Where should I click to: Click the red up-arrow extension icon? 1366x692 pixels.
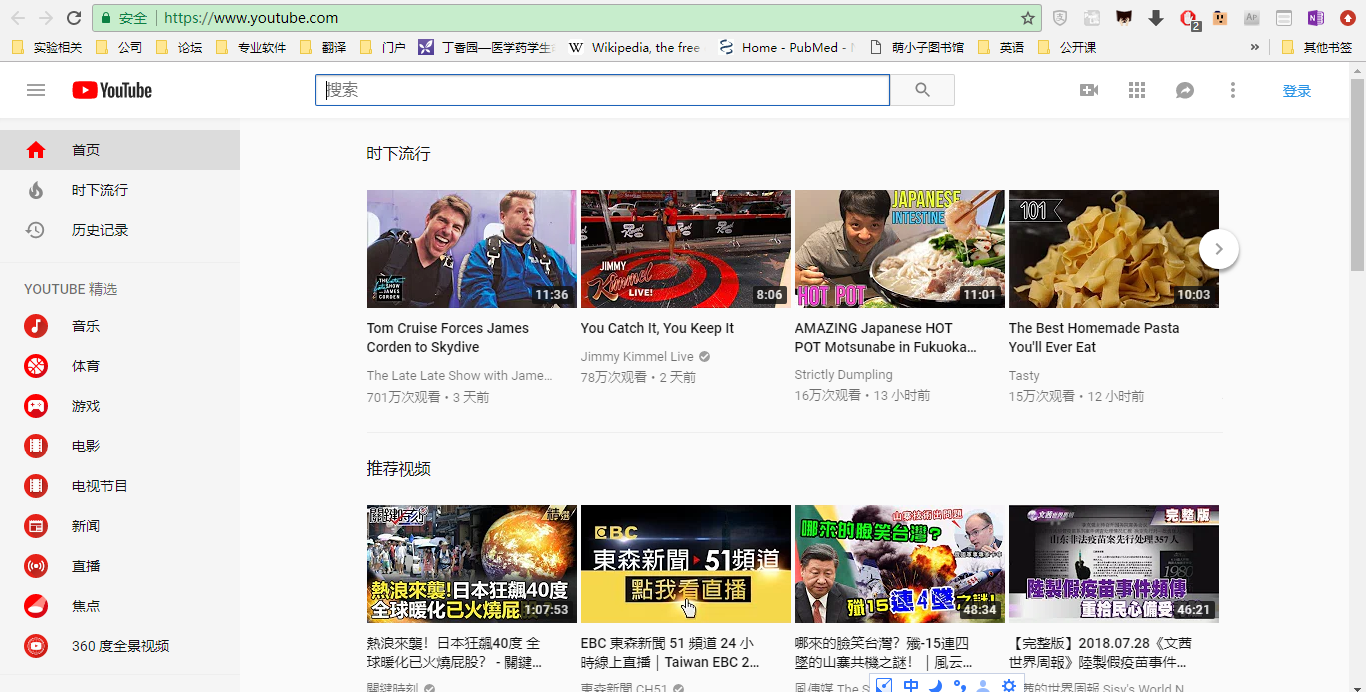tap(1348, 18)
